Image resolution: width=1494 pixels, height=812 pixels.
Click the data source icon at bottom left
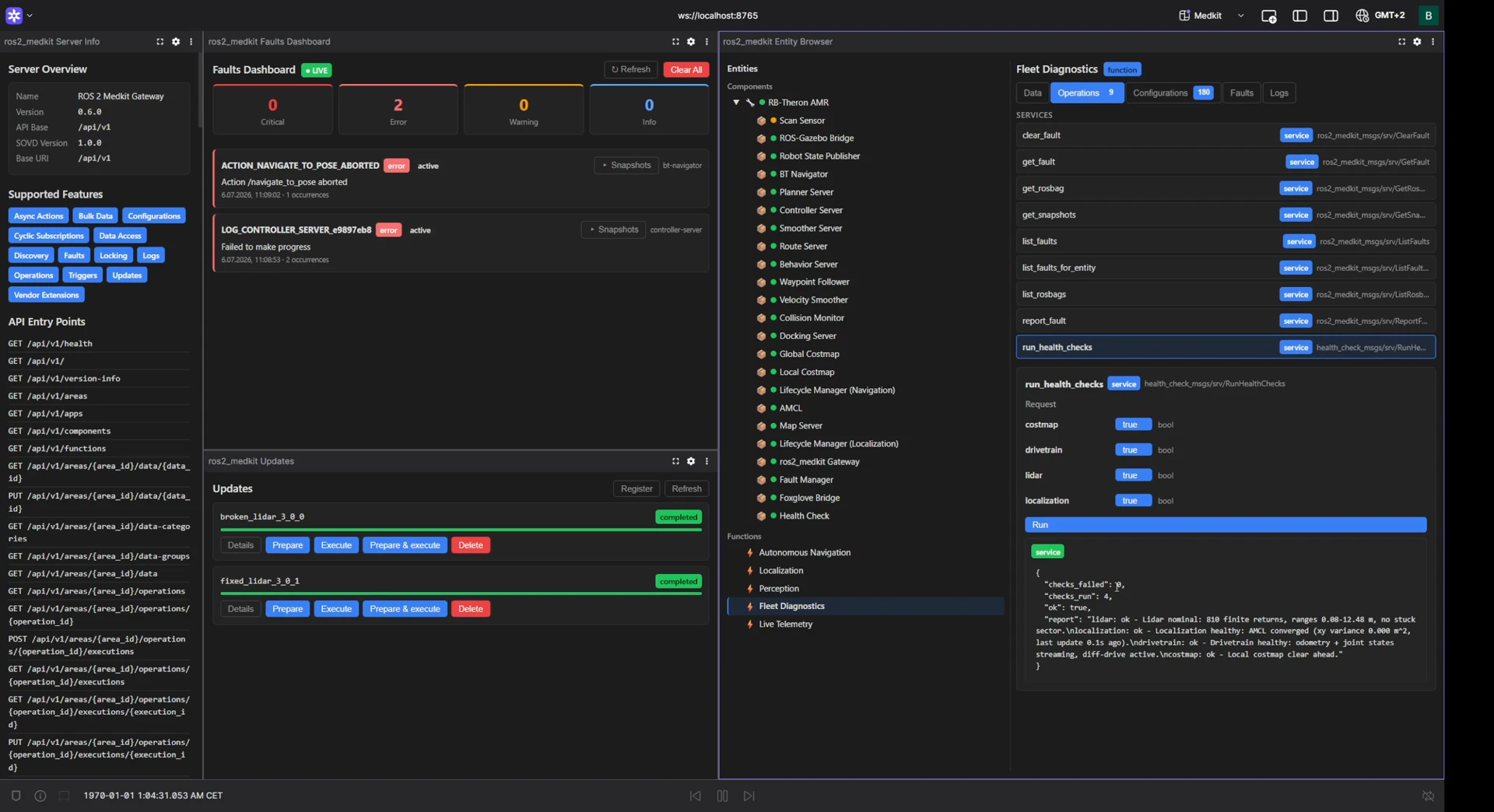(16, 796)
